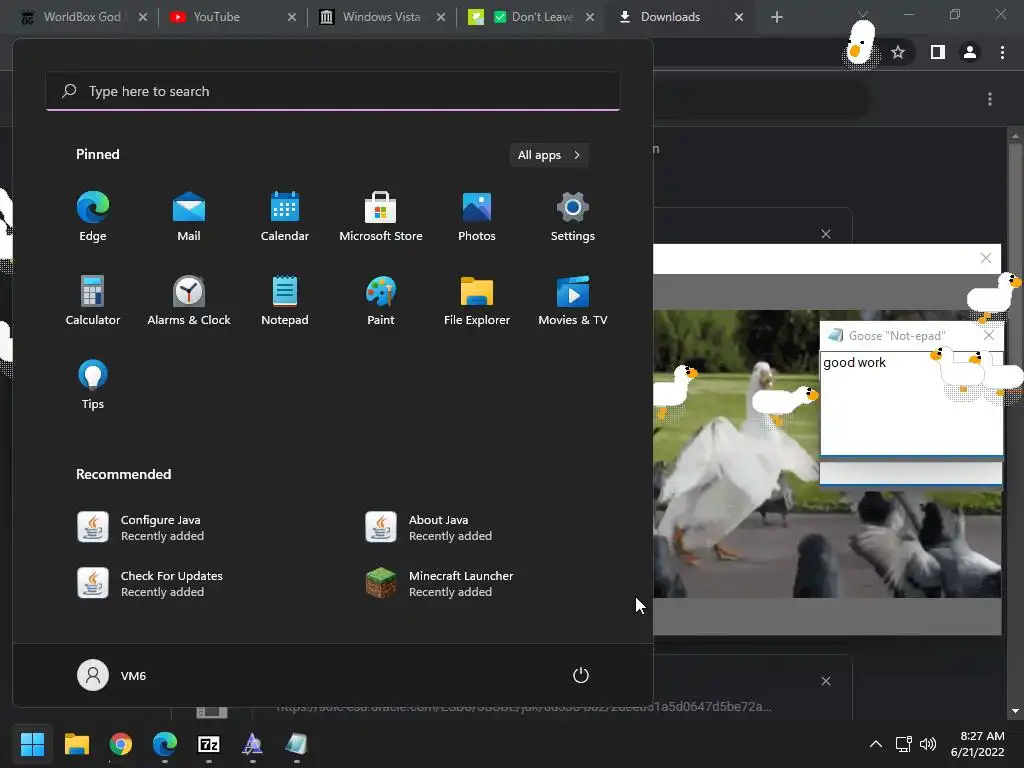Toggle Chrome side panel
The height and width of the screenshot is (768, 1024).
tap(938, 52)
